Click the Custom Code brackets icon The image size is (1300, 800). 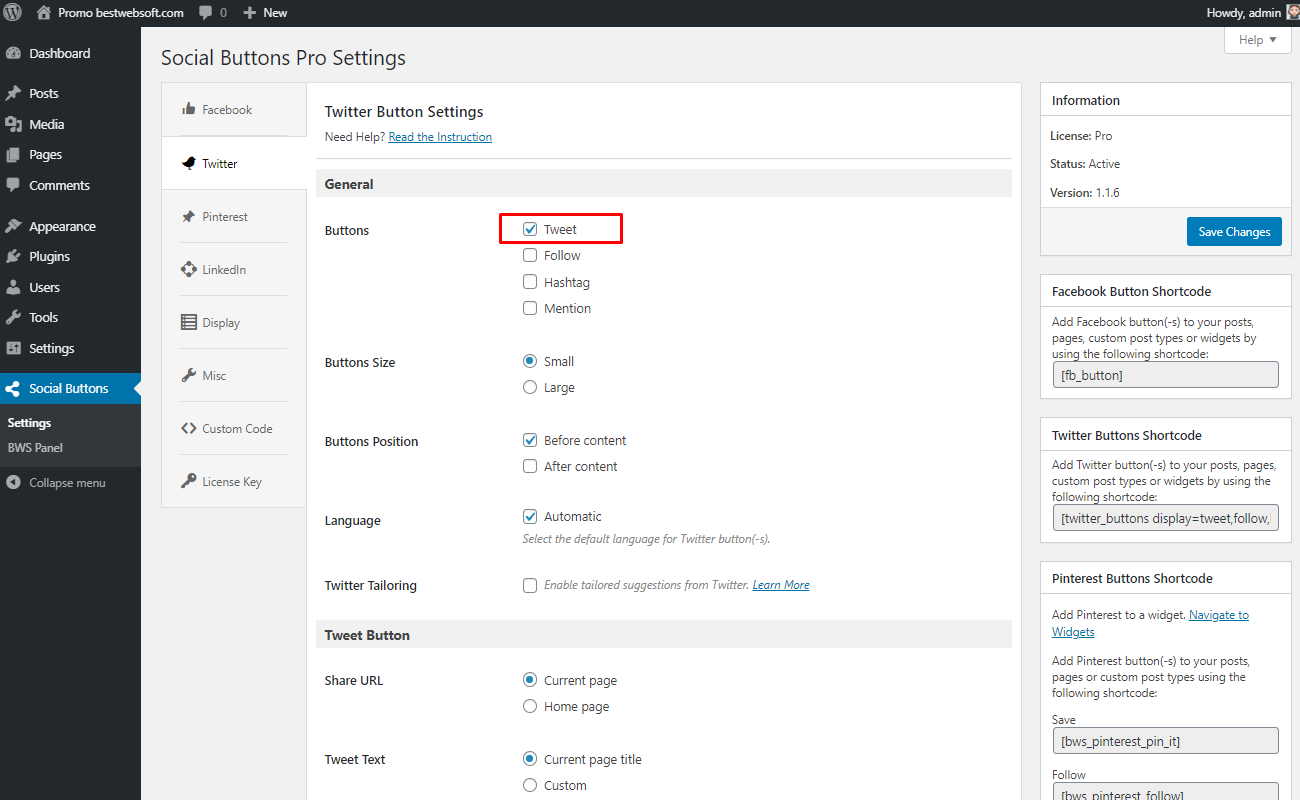point(188,428)
